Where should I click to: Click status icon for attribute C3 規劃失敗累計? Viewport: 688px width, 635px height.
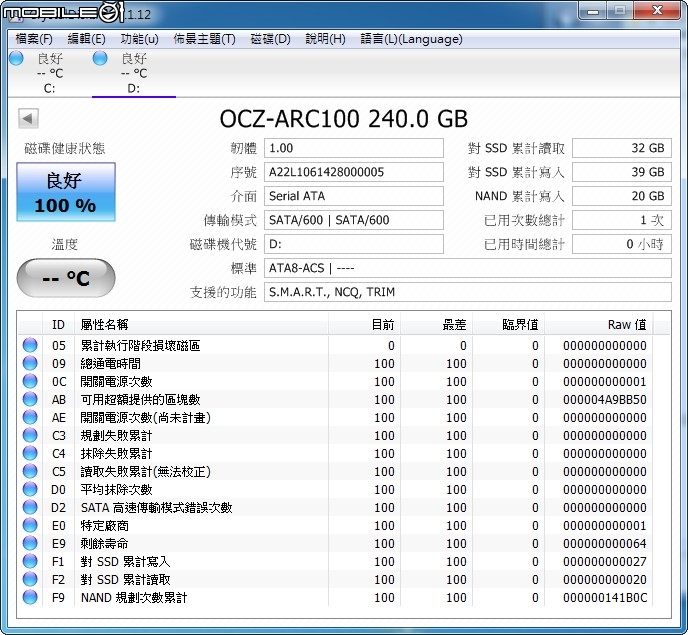click(x=30, y=435)
